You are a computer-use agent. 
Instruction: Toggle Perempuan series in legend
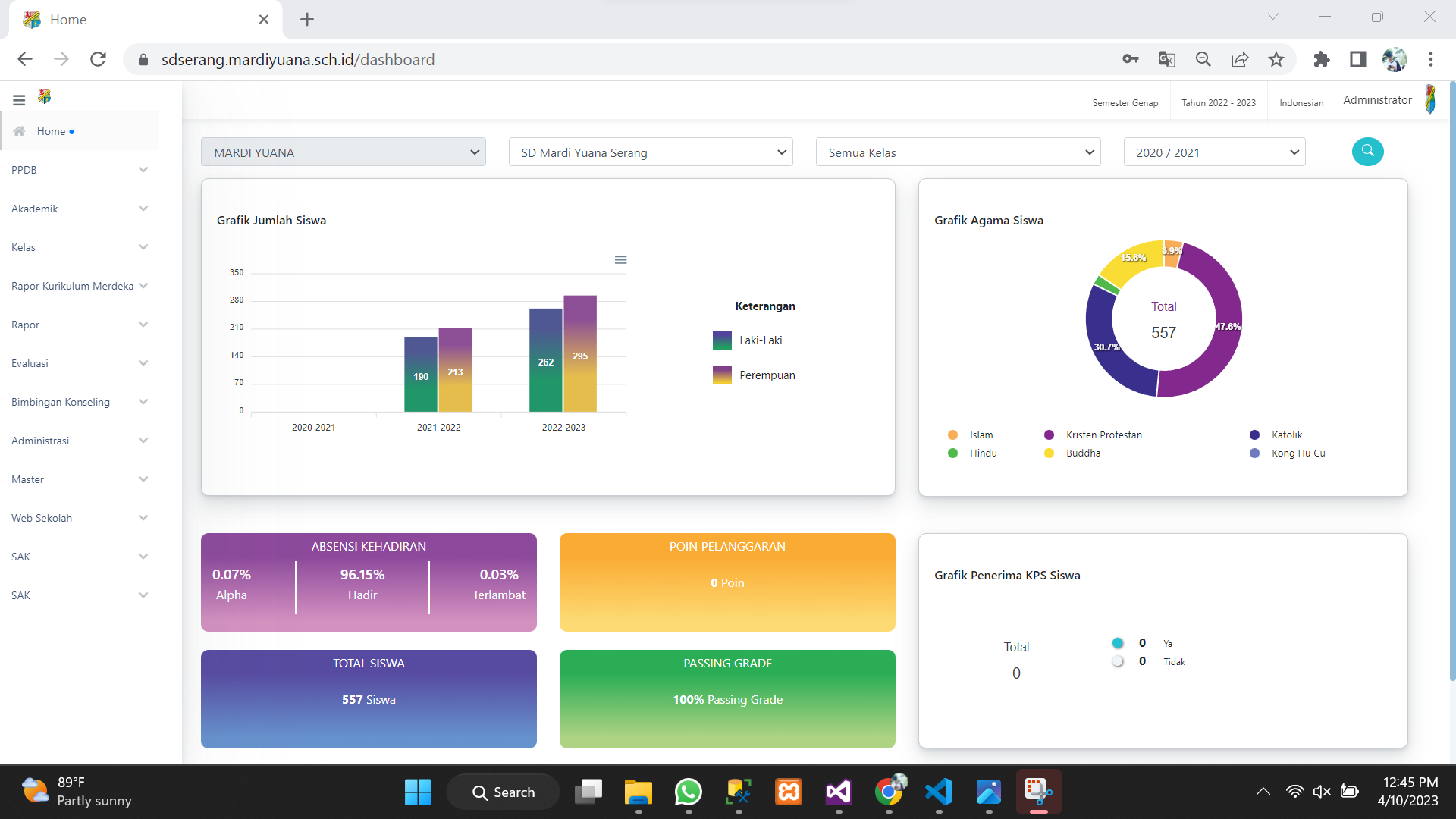point(767,375)
